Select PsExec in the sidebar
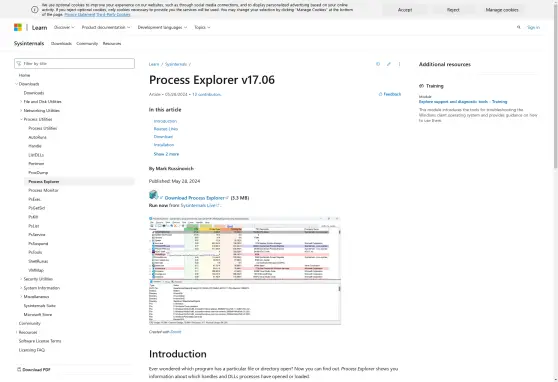 35,199
